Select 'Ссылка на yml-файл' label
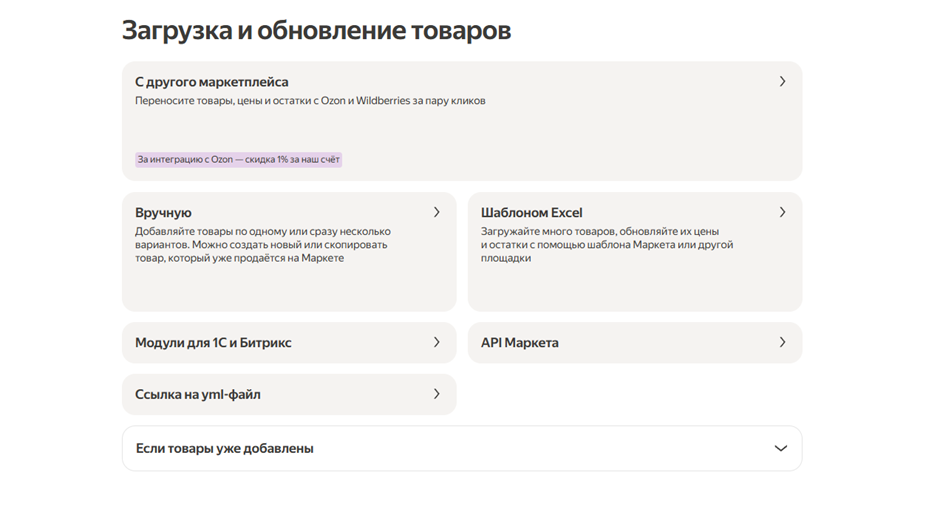The height and width of the screenshot is (506, 940). [x=198, y=395]
